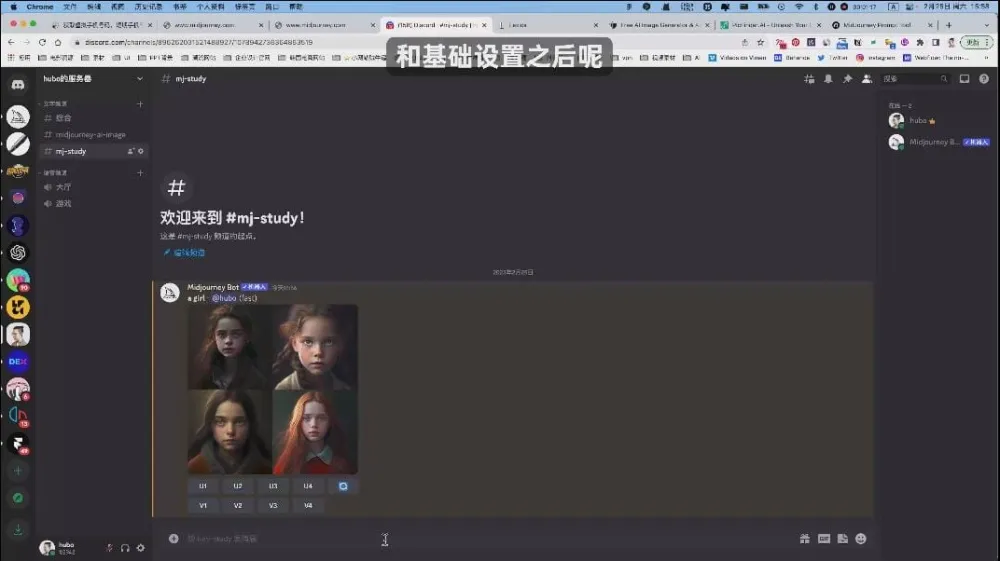The height and width of the screenshot is (561, 1000).
Task: Click the notification bell icon in header
Action: coord(828,79)
